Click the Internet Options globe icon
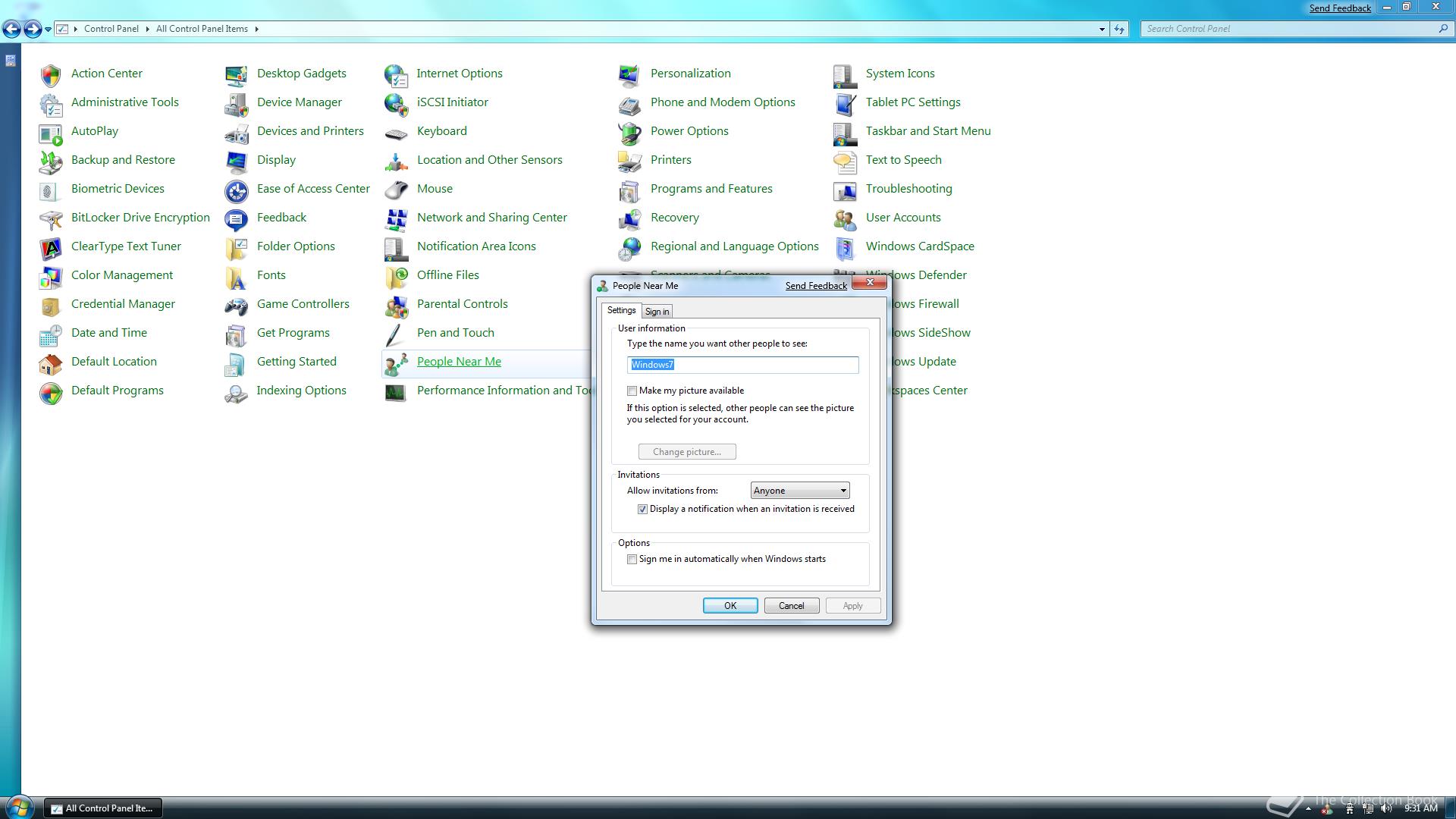Viewport: 1456px width, 819px height. coord(396,74)
